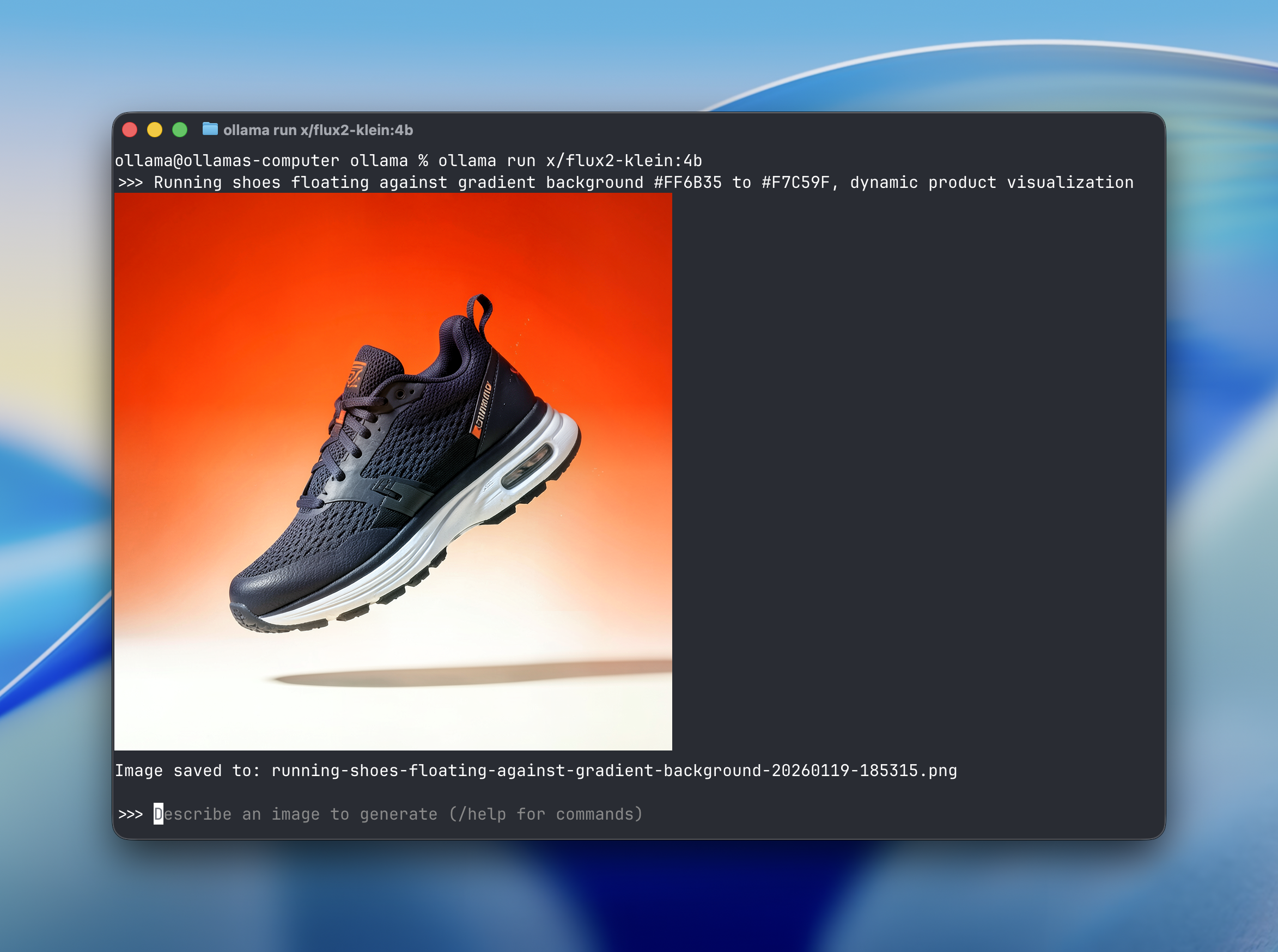Click the block cursor at the input prompt
The width and height of the screenshot is (1278, 952).
158,814
